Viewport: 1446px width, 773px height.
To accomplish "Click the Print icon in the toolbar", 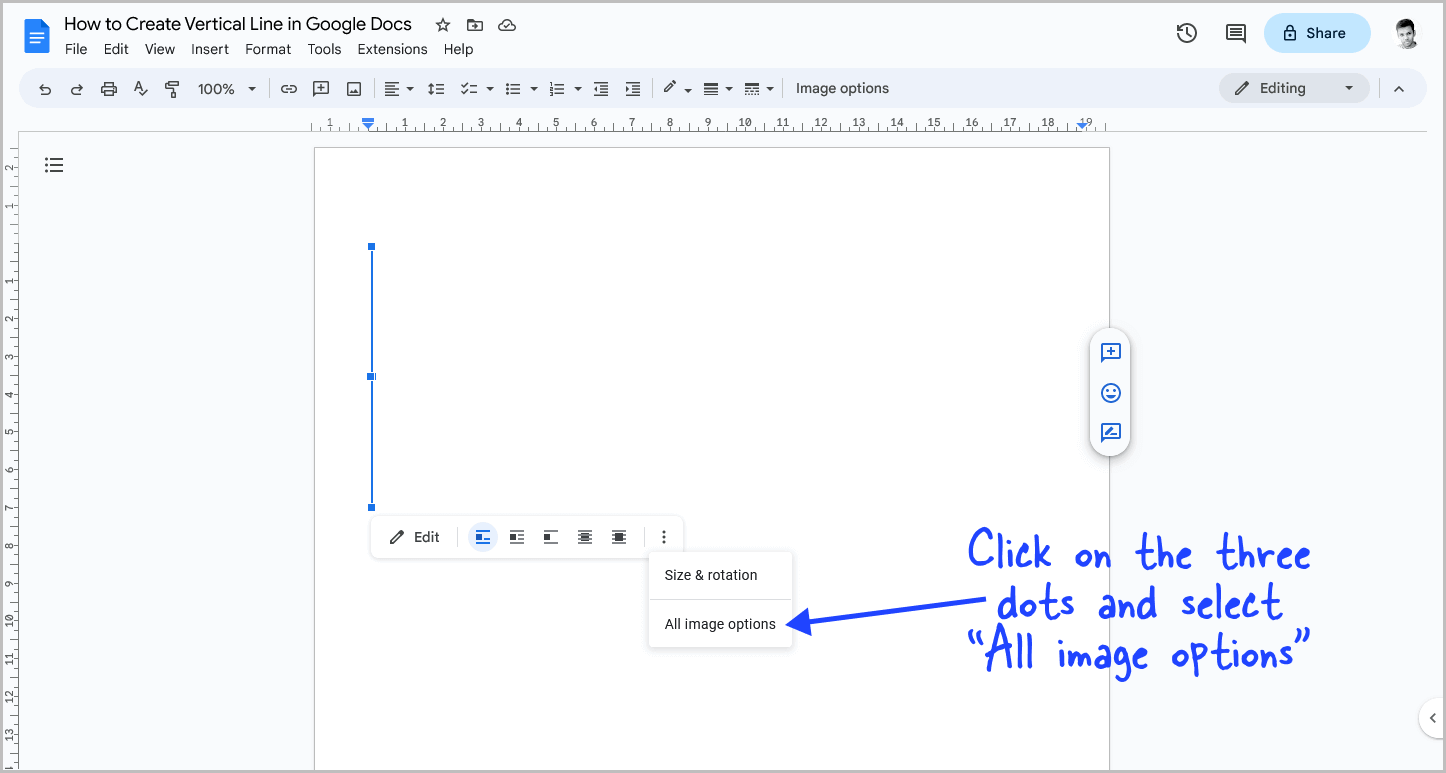I will tap(108, 88).
